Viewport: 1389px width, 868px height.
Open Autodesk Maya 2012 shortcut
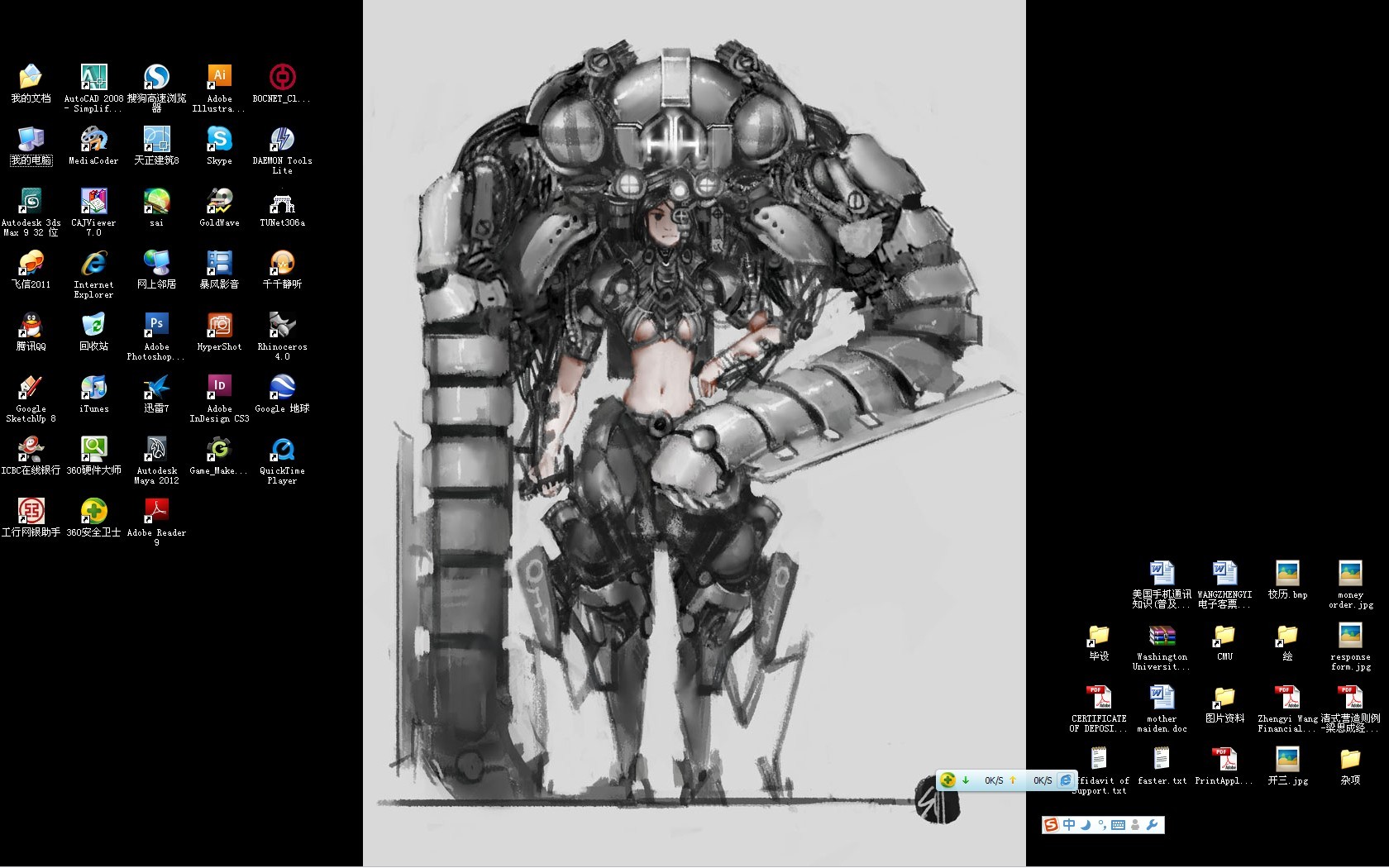[156, 460]
